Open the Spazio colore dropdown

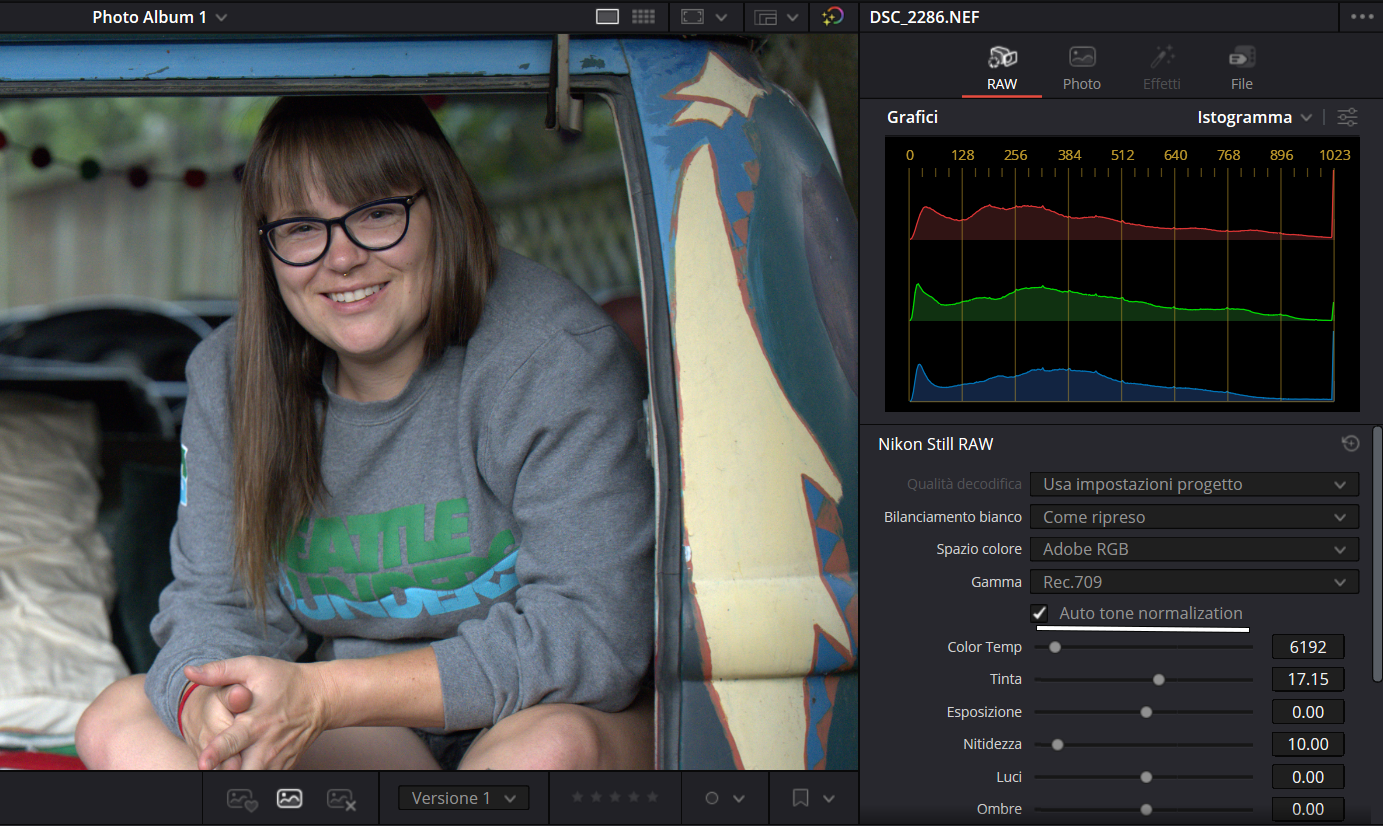(x=1194, y=549)
